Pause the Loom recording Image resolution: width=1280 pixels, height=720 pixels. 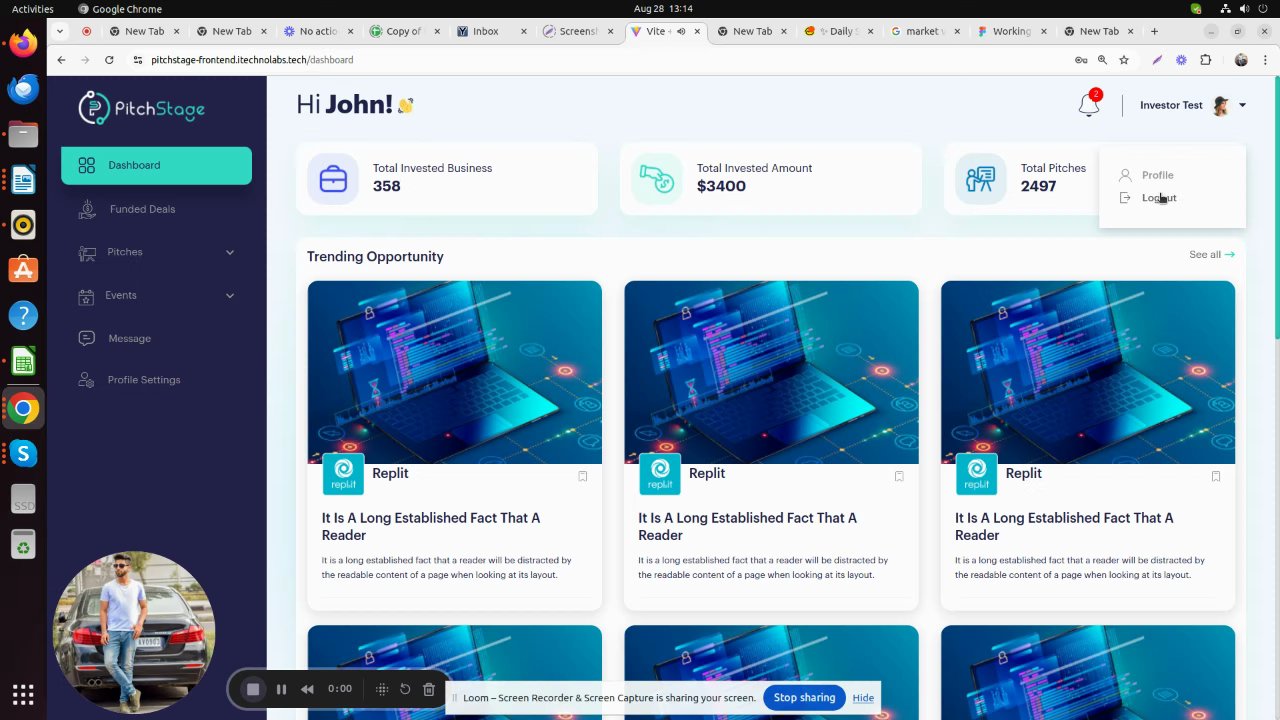281,689
